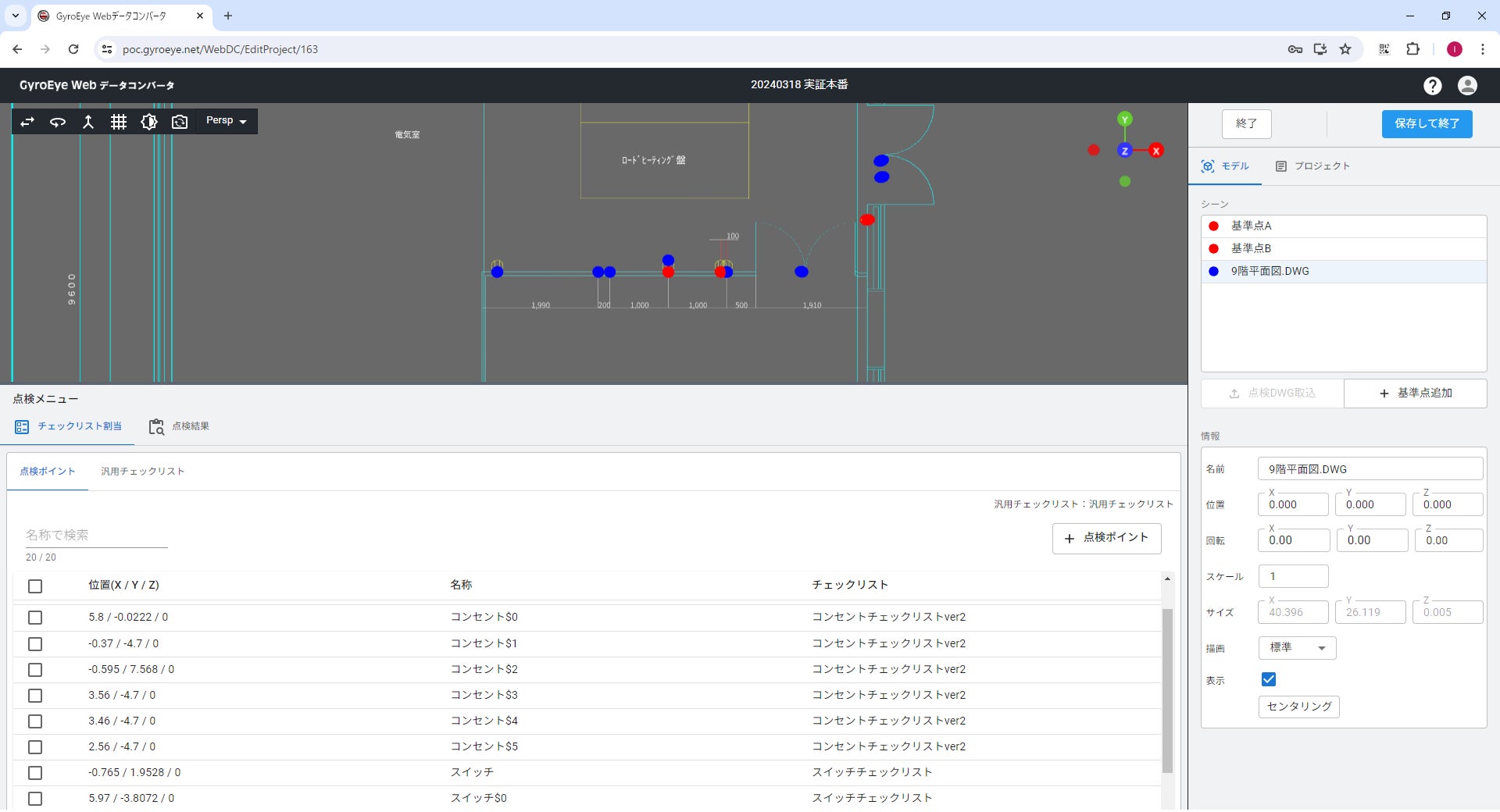
Task: Open the Chrome profile avatar
Action: pos(1454,49)
